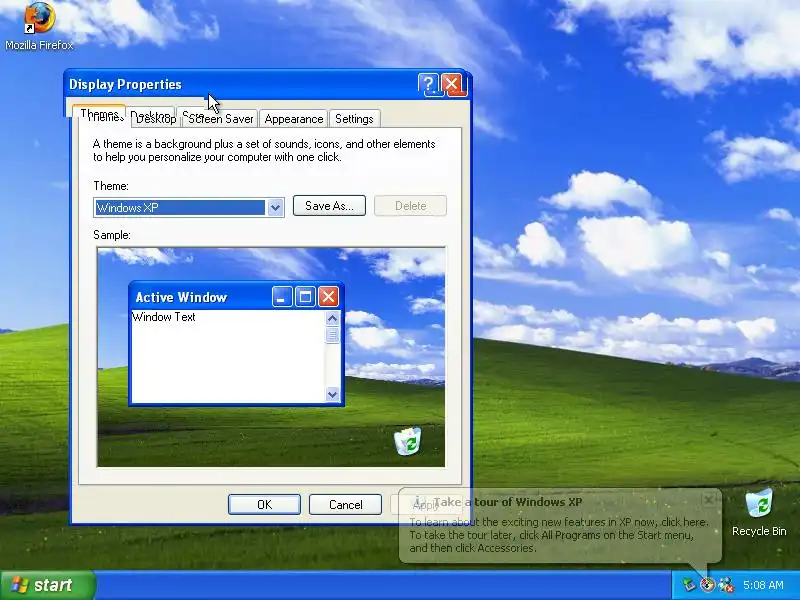Open the Screen Saver tab
Viewport: 800px width, 600px height.
220,119
